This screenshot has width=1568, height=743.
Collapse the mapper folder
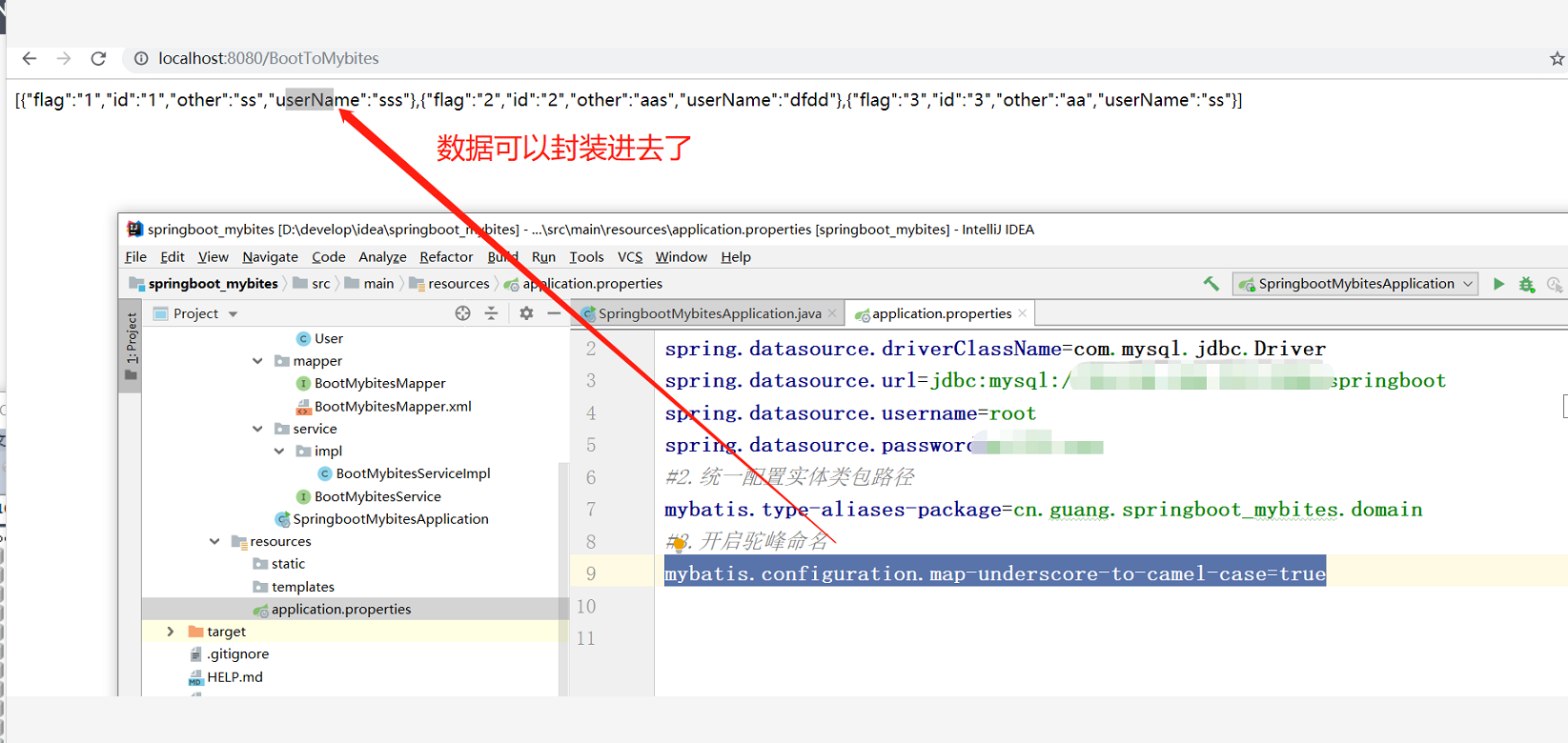(257, 361)
